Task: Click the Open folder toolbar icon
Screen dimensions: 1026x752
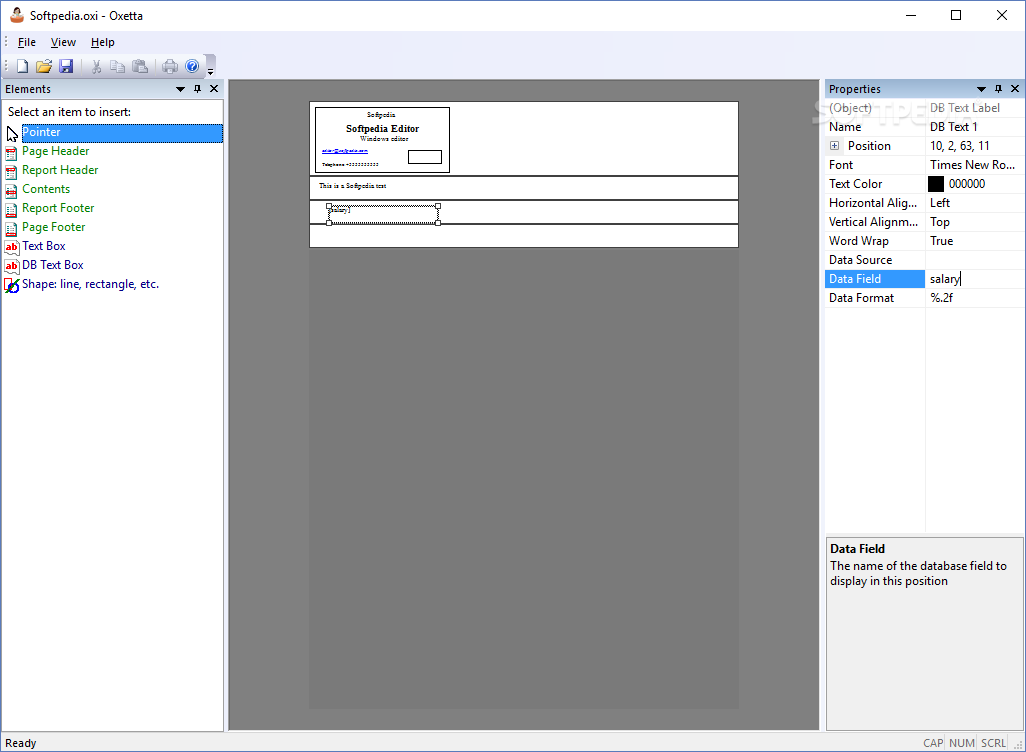Action: (44, 66)
